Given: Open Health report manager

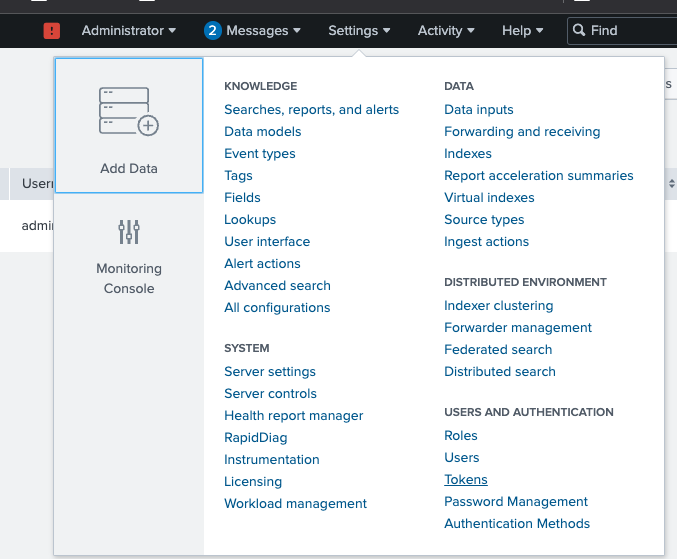Looking at the screenshot, I should point(294,416).
